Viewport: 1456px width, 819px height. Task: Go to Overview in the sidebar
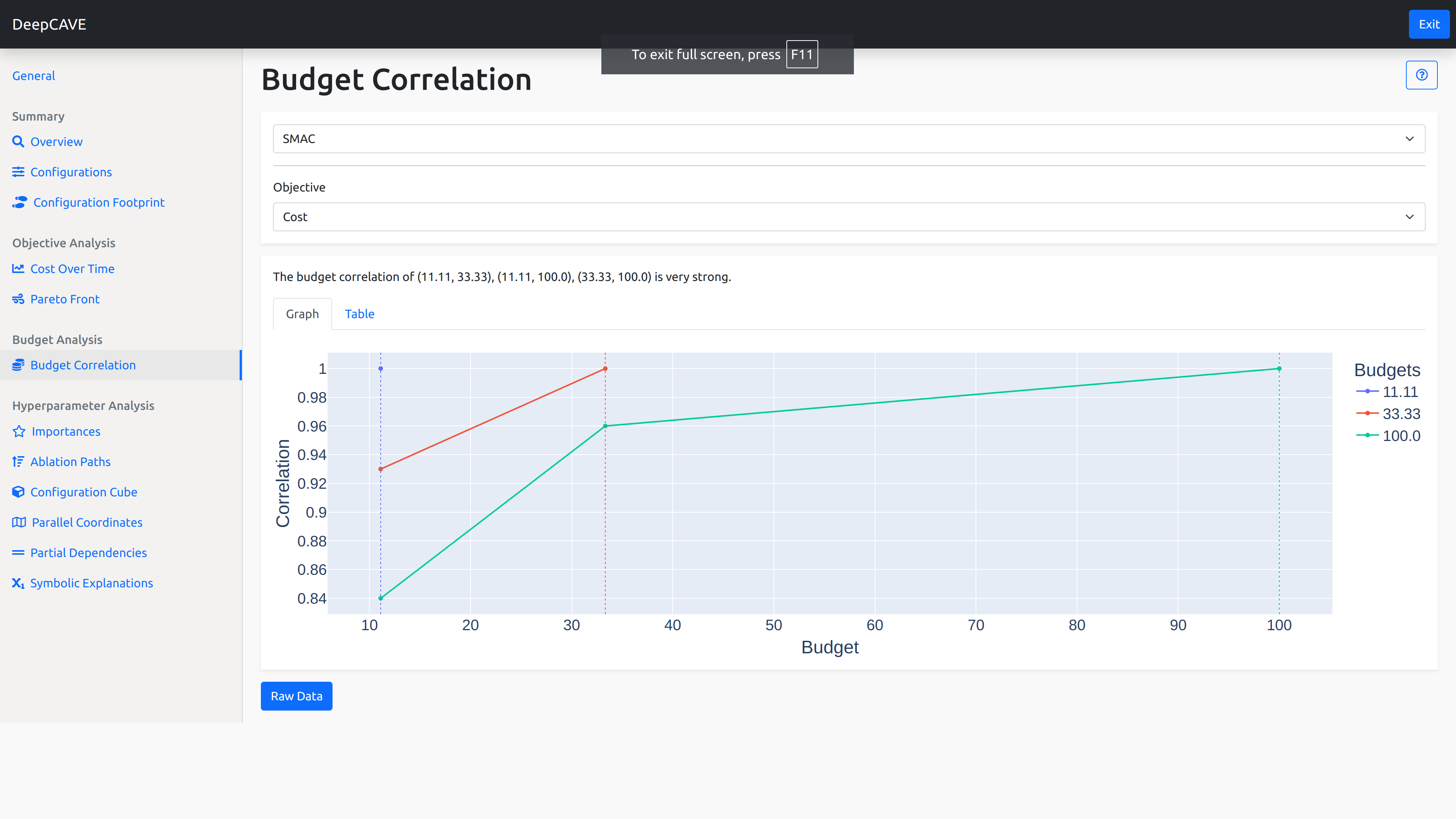[56, 142]
